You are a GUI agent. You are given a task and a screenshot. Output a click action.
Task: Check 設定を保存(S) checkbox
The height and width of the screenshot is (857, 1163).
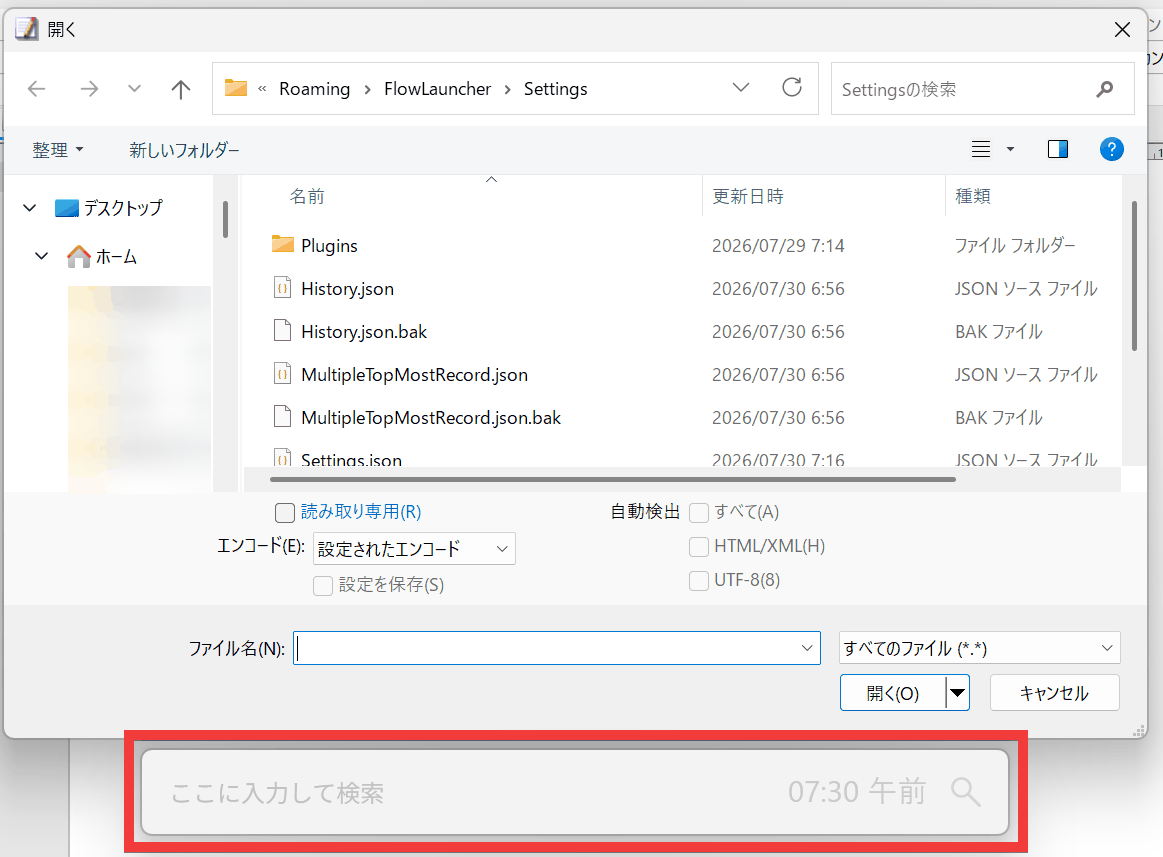tap(323, 585)
